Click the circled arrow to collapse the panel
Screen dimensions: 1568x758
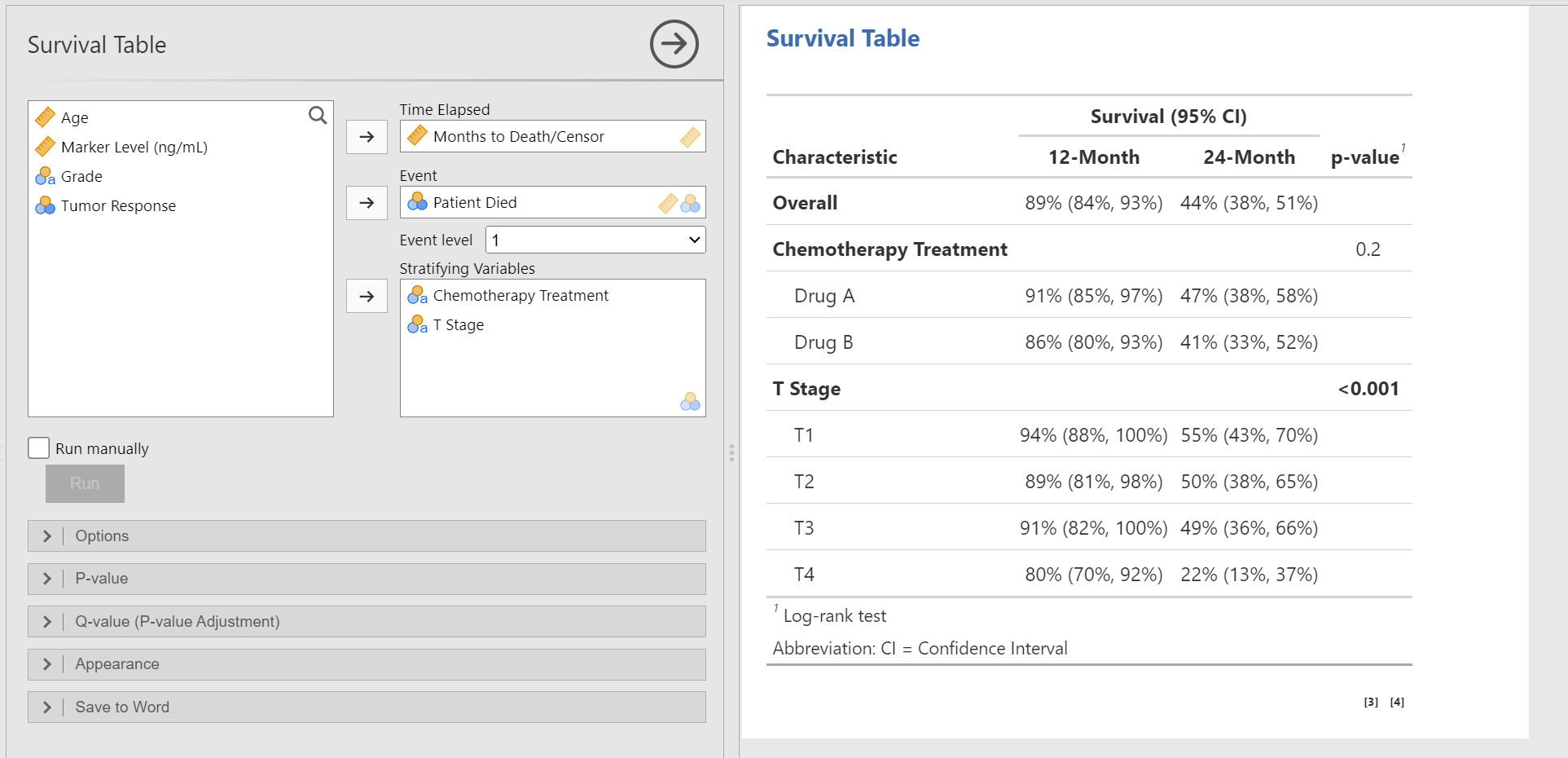[674, 44]
